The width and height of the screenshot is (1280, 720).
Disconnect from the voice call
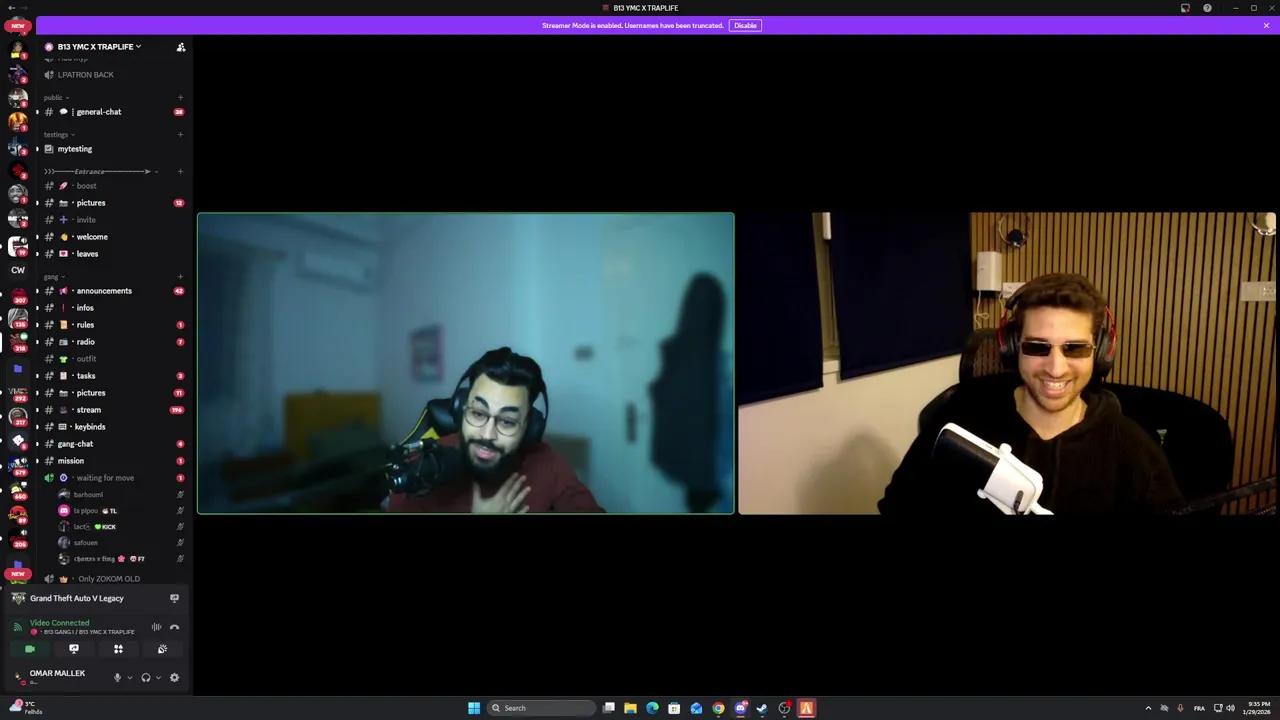[174, 627]
